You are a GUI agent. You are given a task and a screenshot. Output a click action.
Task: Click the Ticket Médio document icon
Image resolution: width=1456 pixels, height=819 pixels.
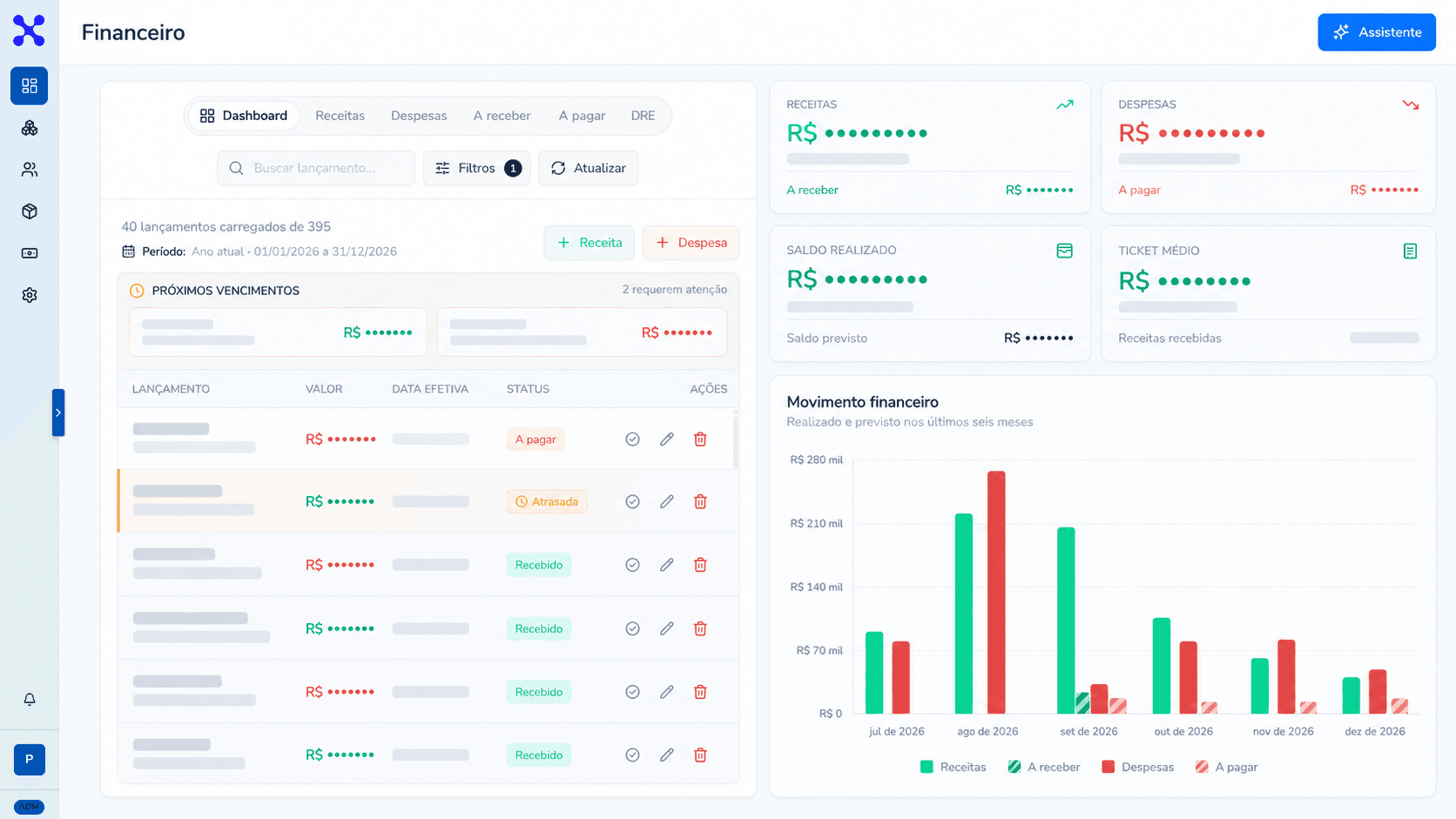tap(1410, 251)
